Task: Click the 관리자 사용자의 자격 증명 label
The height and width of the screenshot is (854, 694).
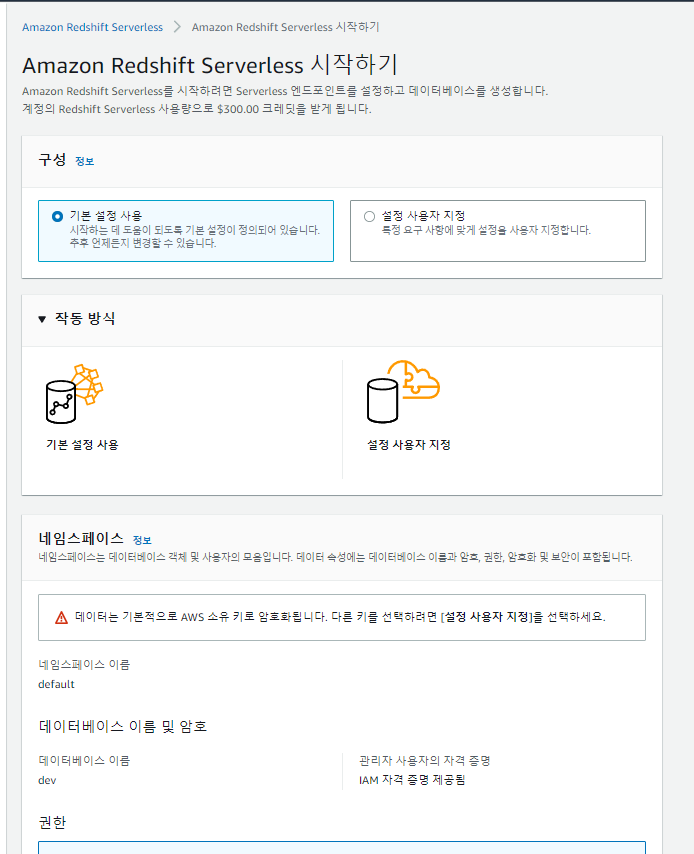Action: (424, 760)
